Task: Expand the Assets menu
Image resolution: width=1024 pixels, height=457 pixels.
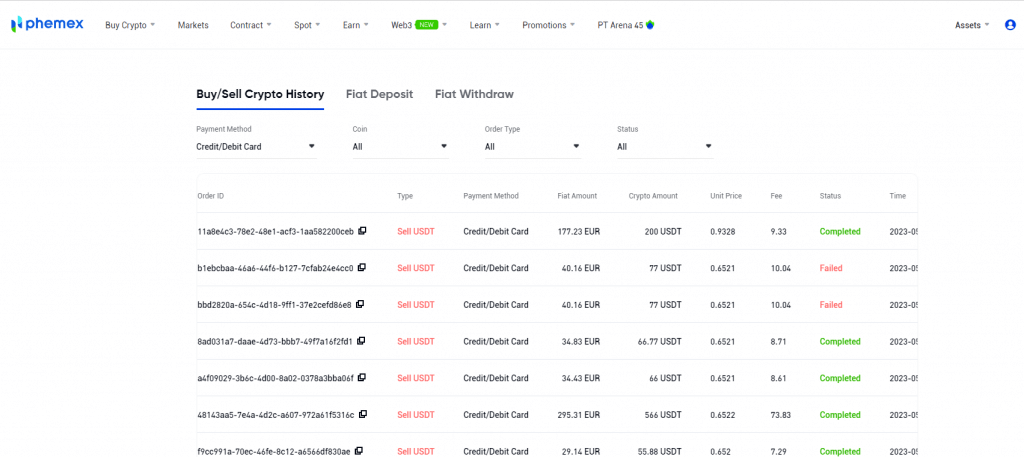Action: [x=972, y=25]
